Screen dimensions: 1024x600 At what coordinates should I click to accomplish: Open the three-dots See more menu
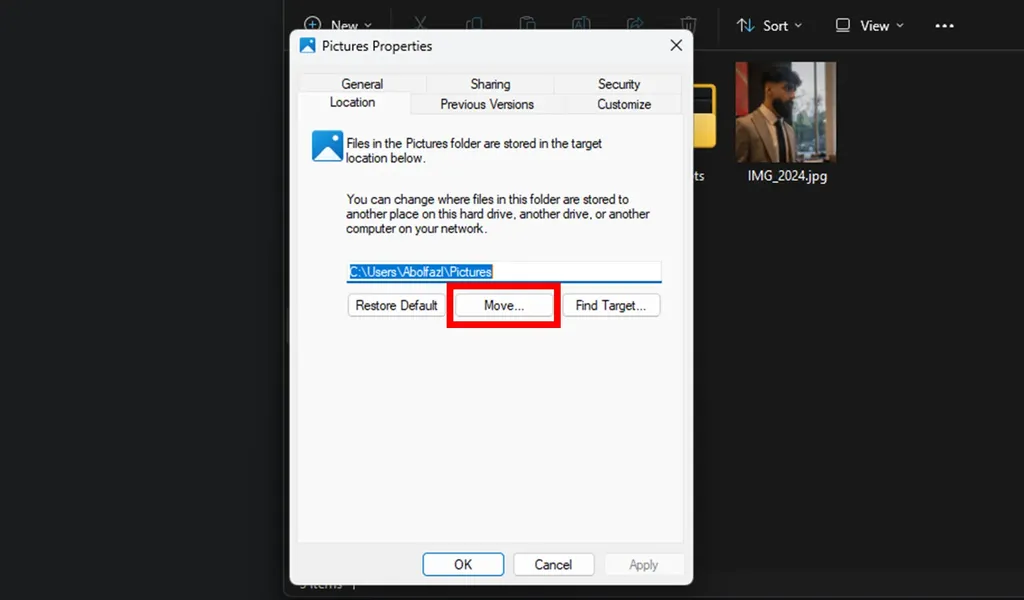tap(944, 25)
